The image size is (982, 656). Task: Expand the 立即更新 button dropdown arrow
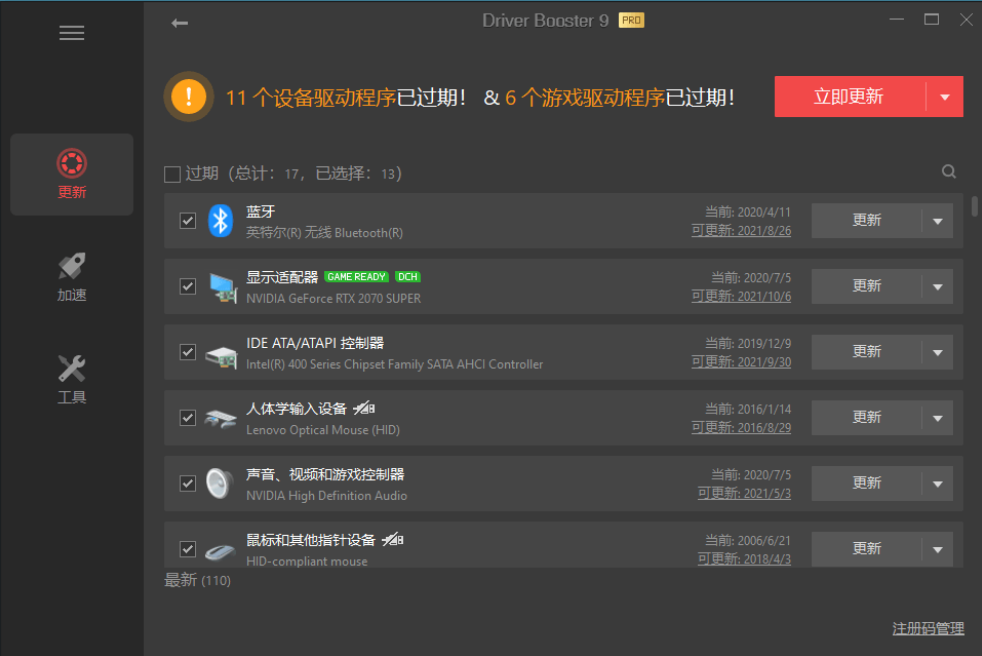(x=944, y=96)
